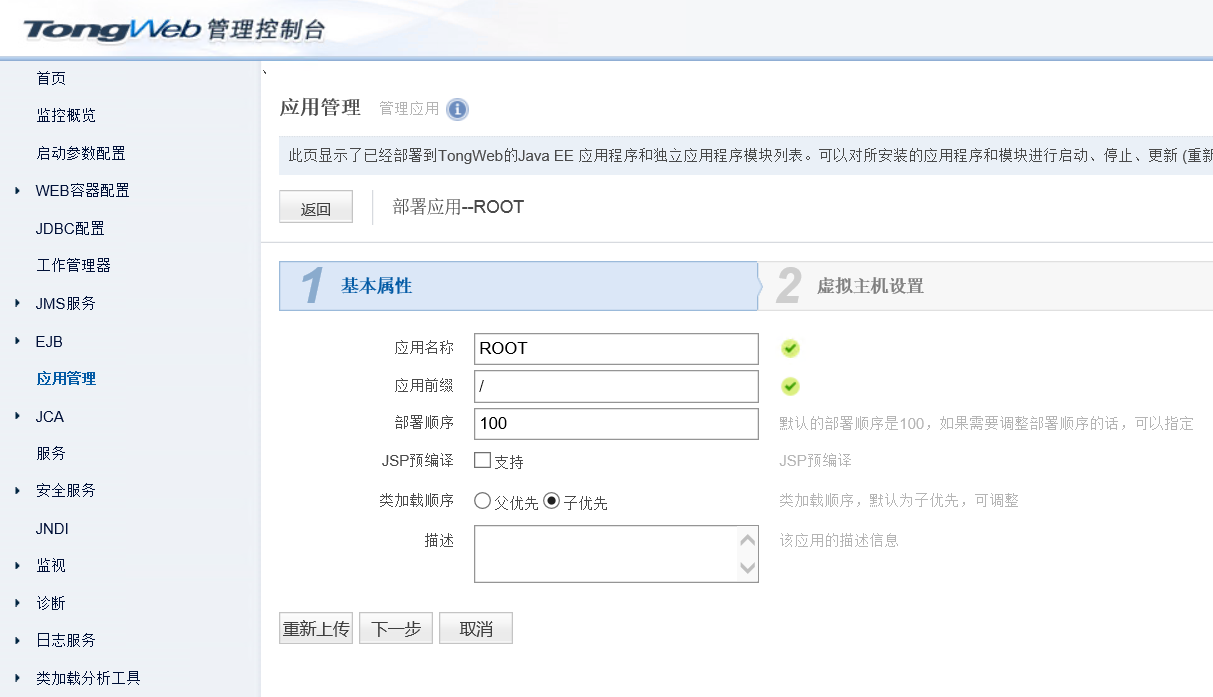Expand the JMS服务 tree arrow
Image resolution: width=1213 pixels, height=697 pixels.
[18, 303]
